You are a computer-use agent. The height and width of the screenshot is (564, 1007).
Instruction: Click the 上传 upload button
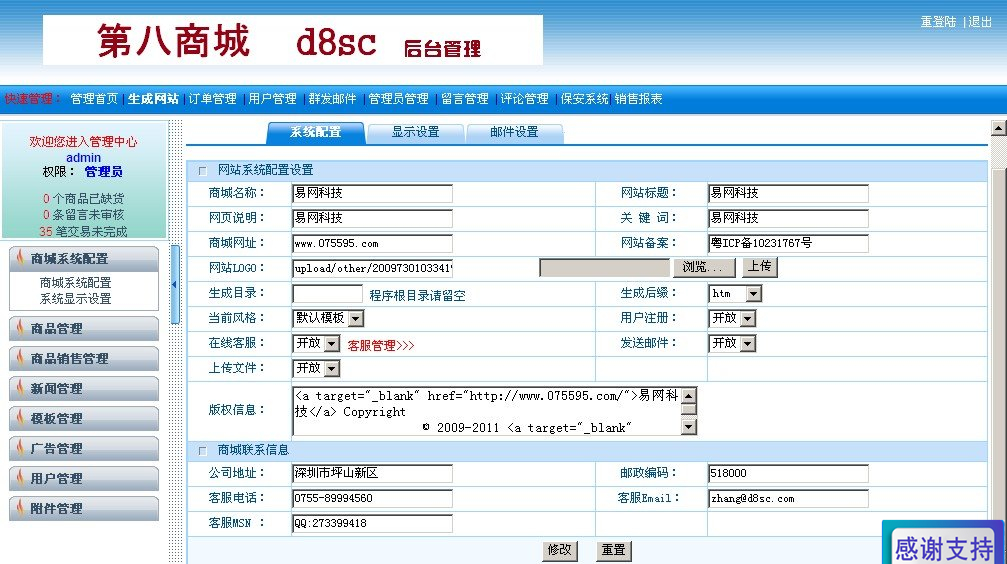[x=760, y=267]
